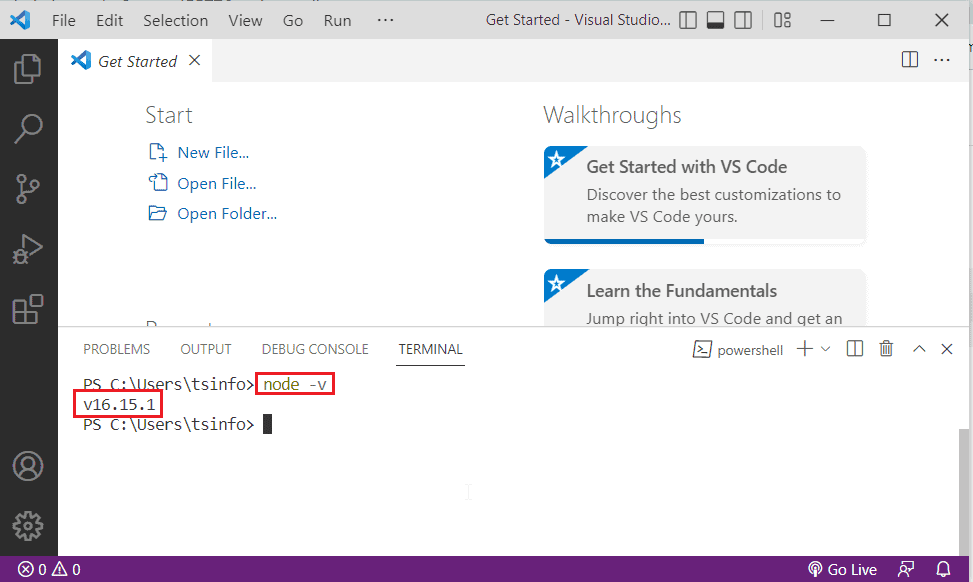Close the Get Started tab

pyautogui.click(x=194, y=60)
